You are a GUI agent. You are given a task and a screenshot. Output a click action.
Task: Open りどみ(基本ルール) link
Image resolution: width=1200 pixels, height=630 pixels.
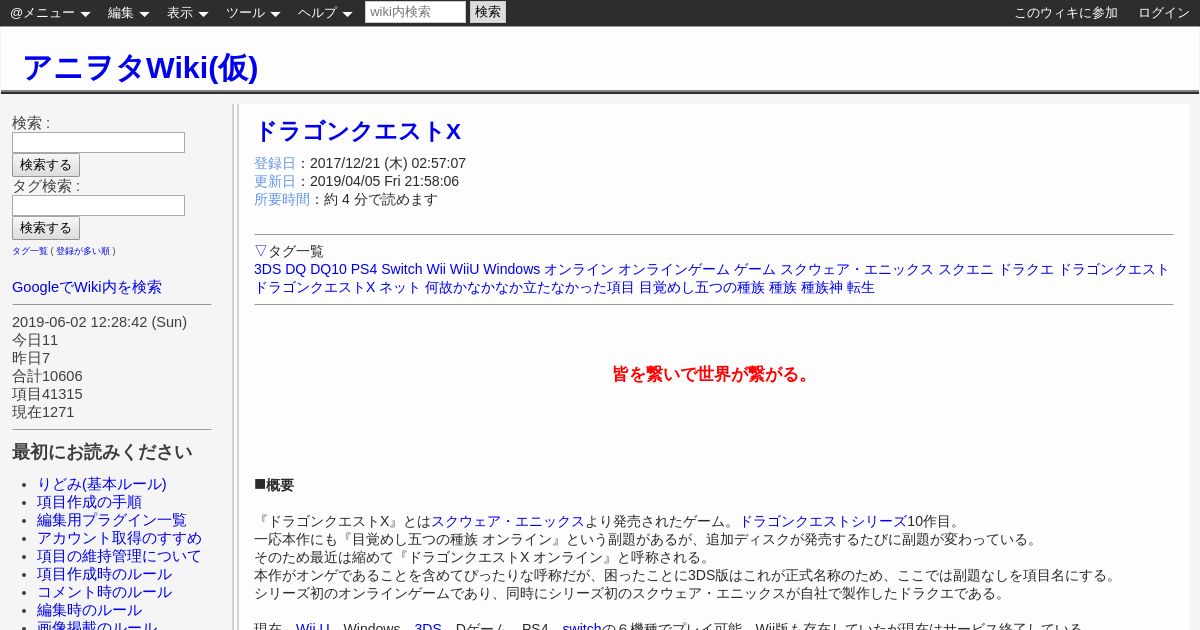(x=102, y=484)
